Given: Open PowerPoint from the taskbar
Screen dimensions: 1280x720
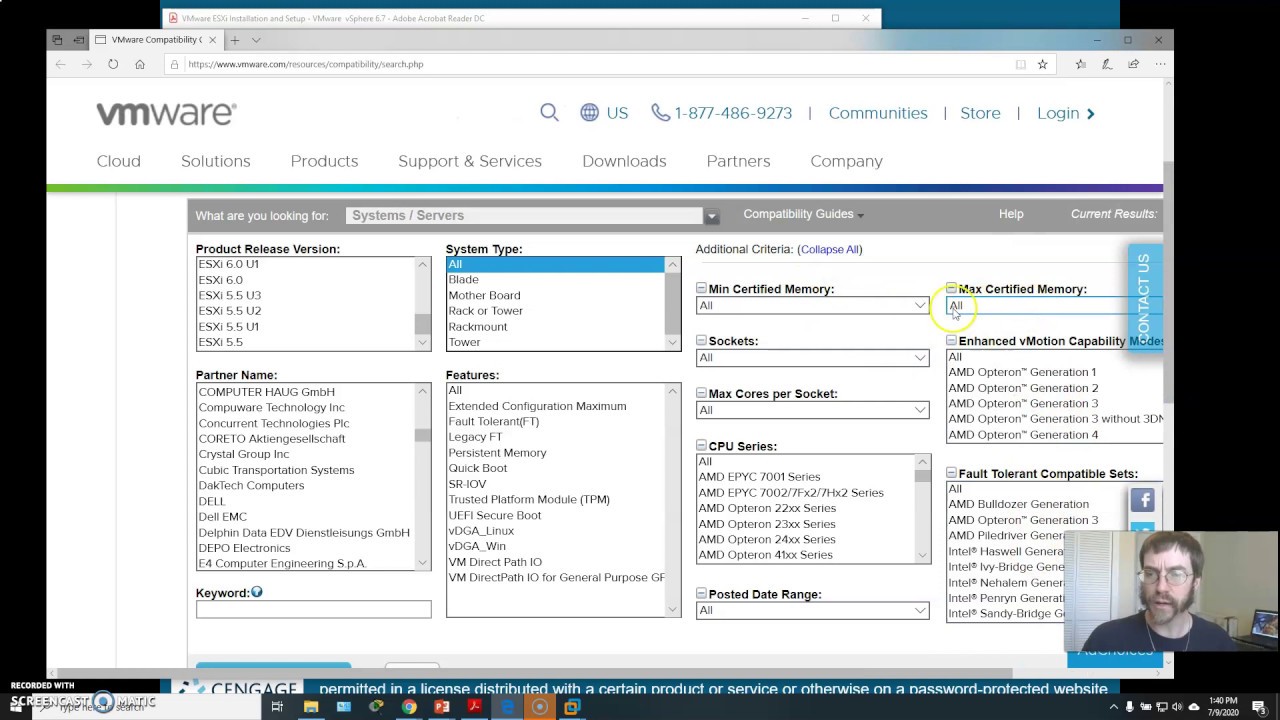Looking at the screenshot, I should point(442,707).
